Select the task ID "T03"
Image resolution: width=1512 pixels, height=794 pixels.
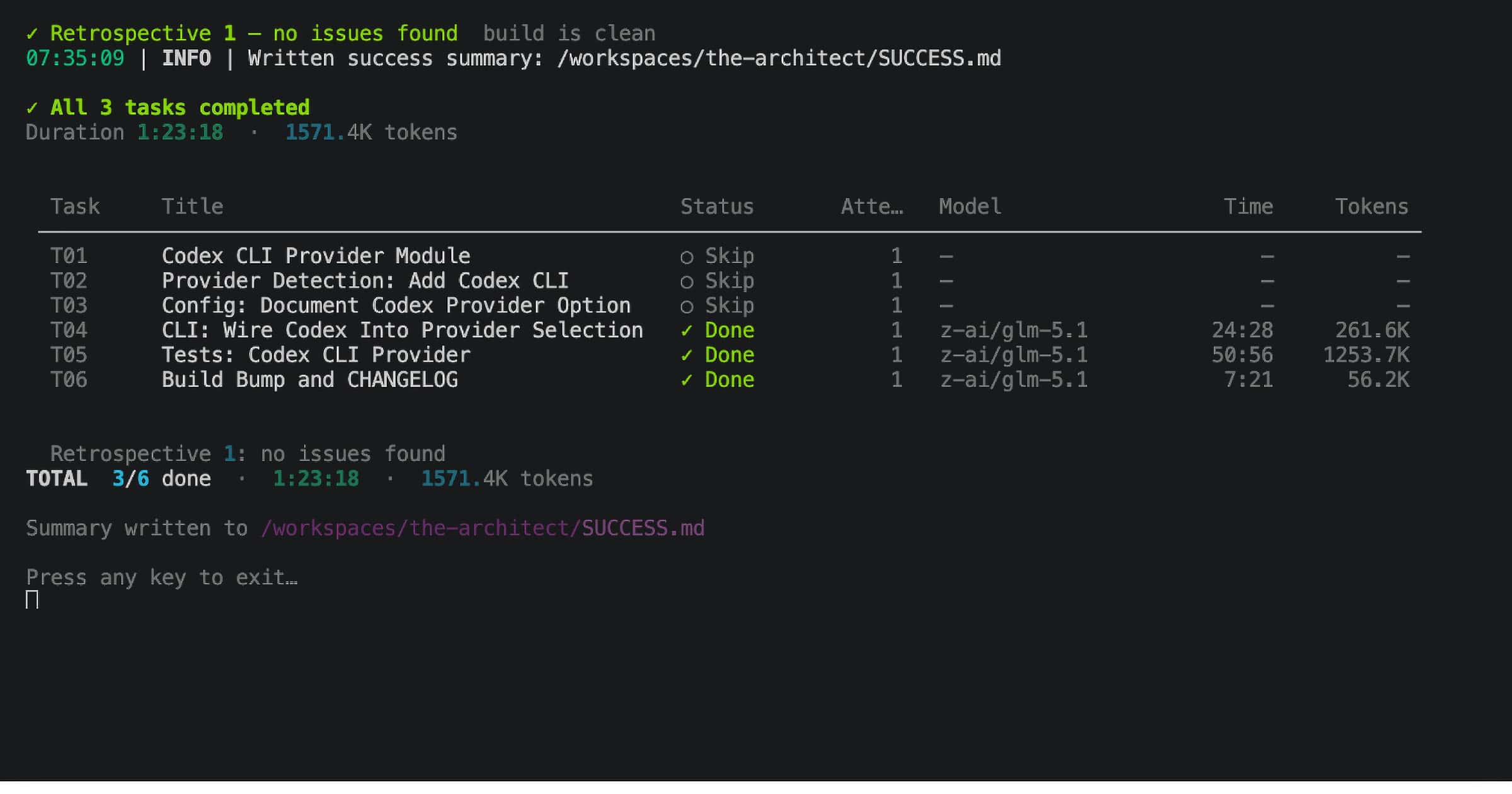69,306
